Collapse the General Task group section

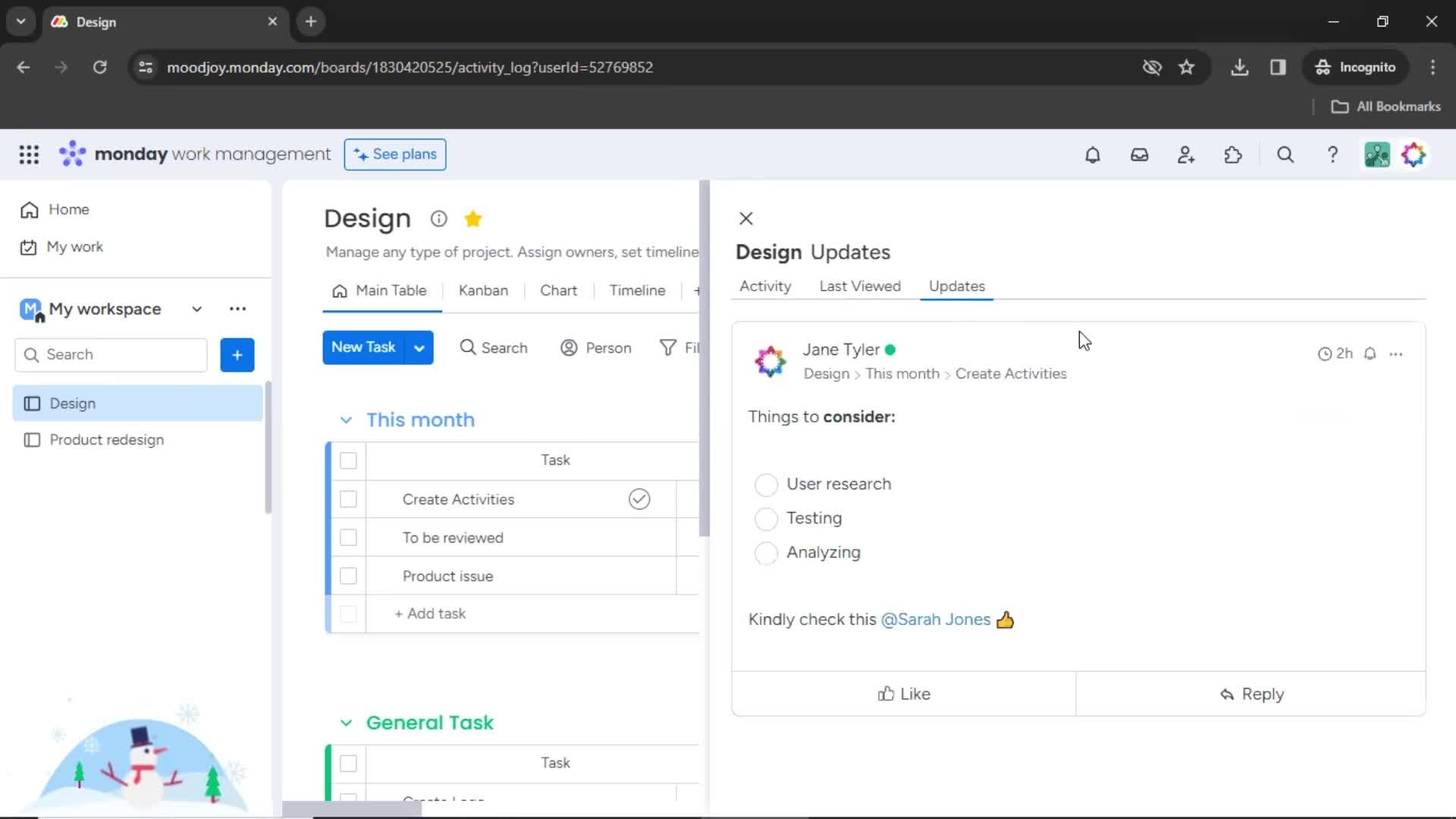click(x=345, y=722)
